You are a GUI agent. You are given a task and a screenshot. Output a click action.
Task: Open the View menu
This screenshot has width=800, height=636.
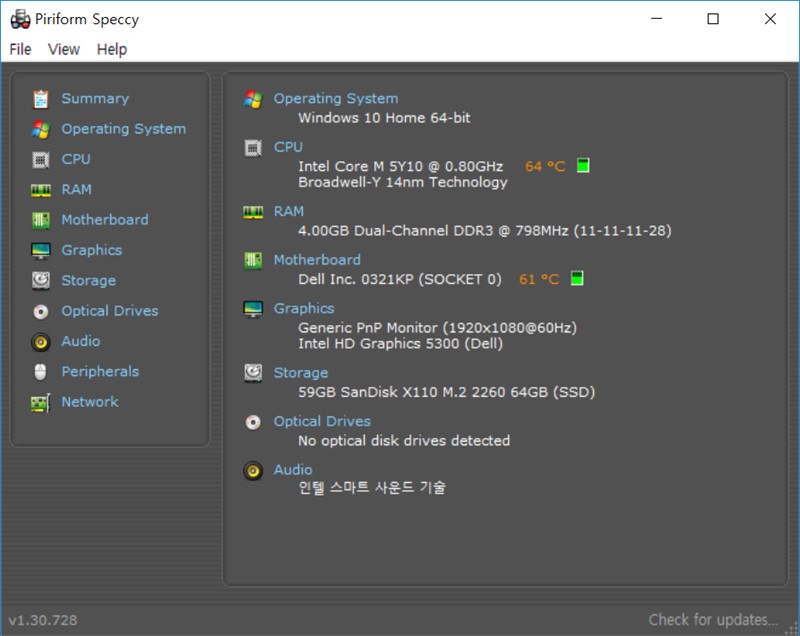64,49
